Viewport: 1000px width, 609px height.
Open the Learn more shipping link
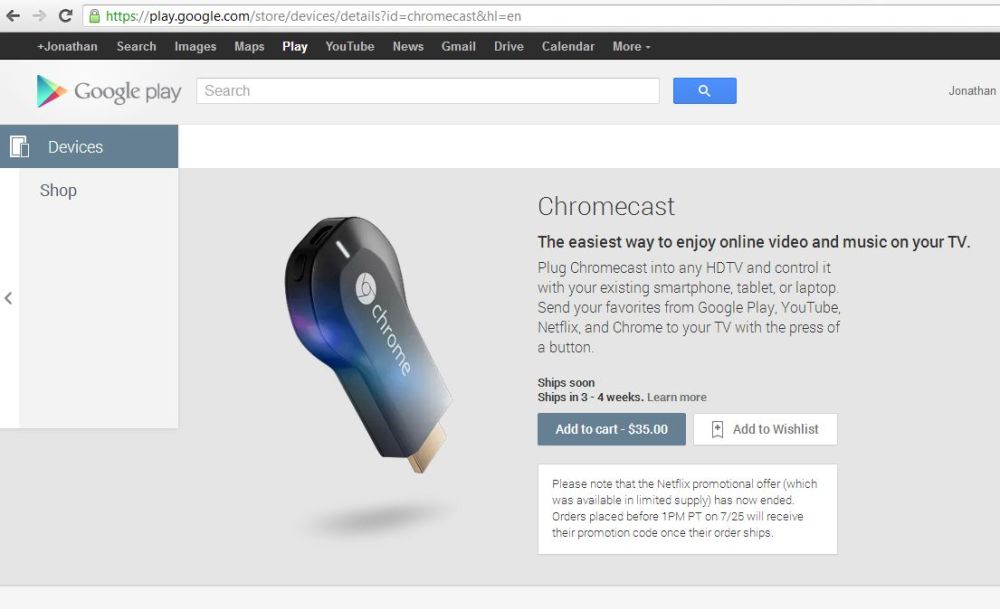pos(677,397)
